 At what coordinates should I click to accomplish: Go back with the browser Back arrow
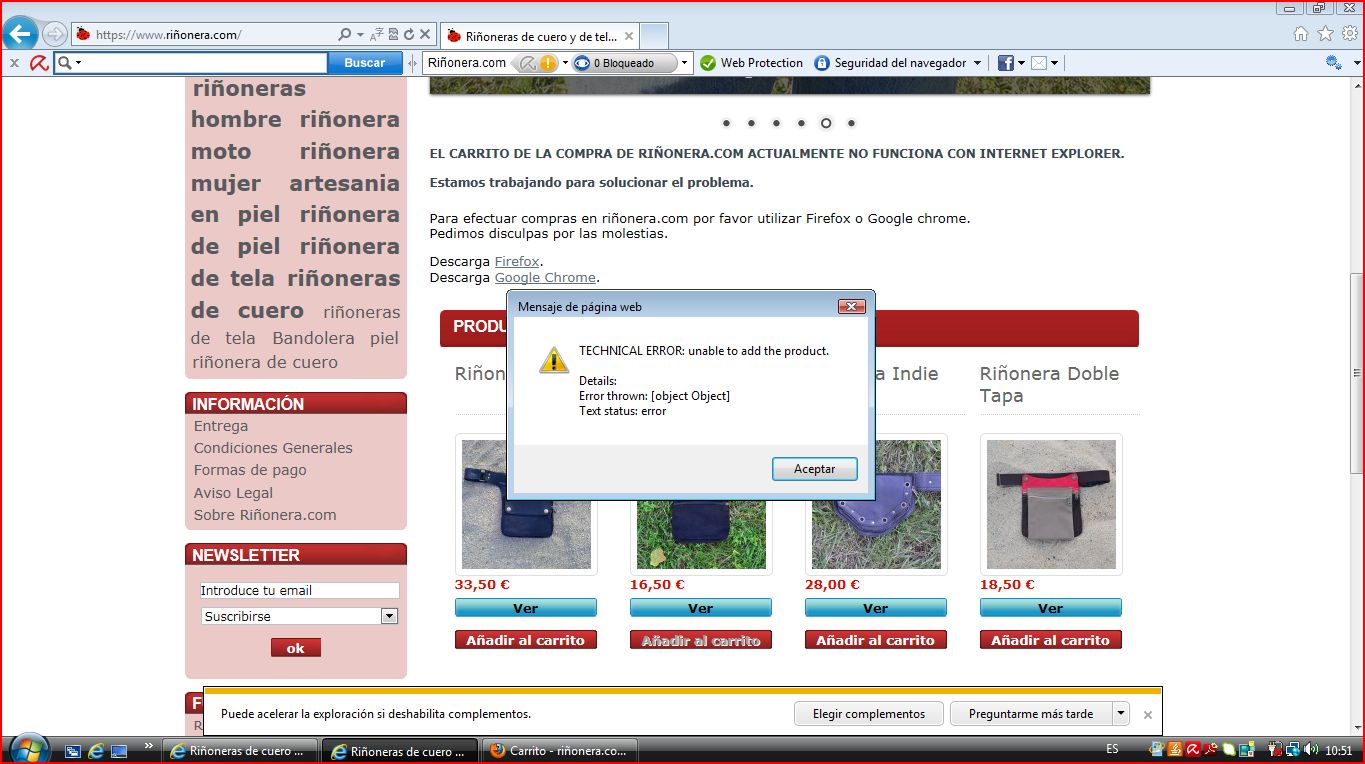(21, 34)
